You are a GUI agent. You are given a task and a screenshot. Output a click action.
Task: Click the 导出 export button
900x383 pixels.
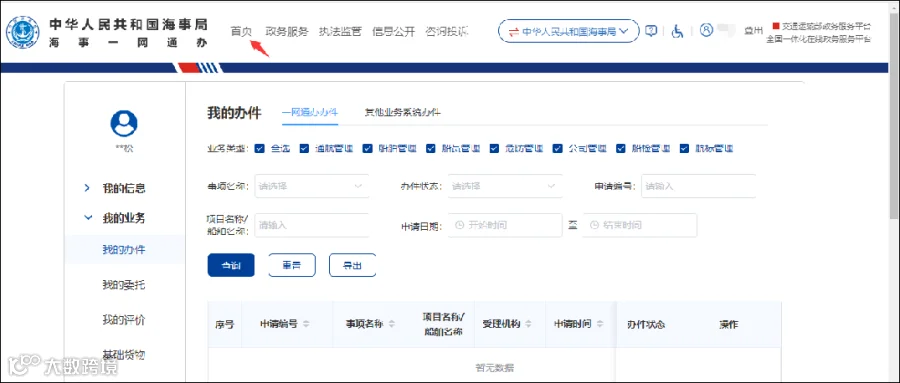point(352,265)
